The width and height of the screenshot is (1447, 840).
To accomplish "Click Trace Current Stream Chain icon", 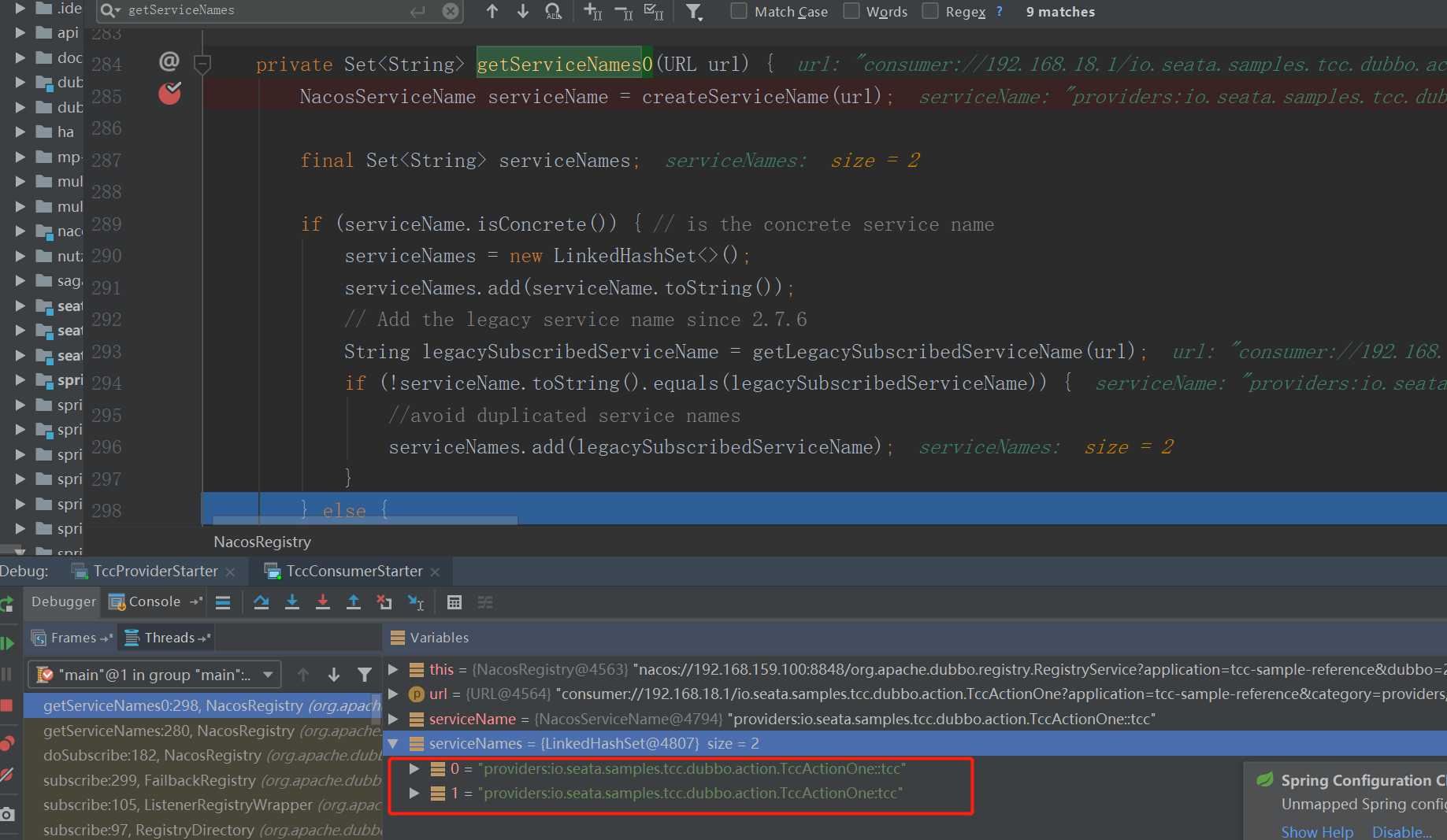I will tap(485, 602).
